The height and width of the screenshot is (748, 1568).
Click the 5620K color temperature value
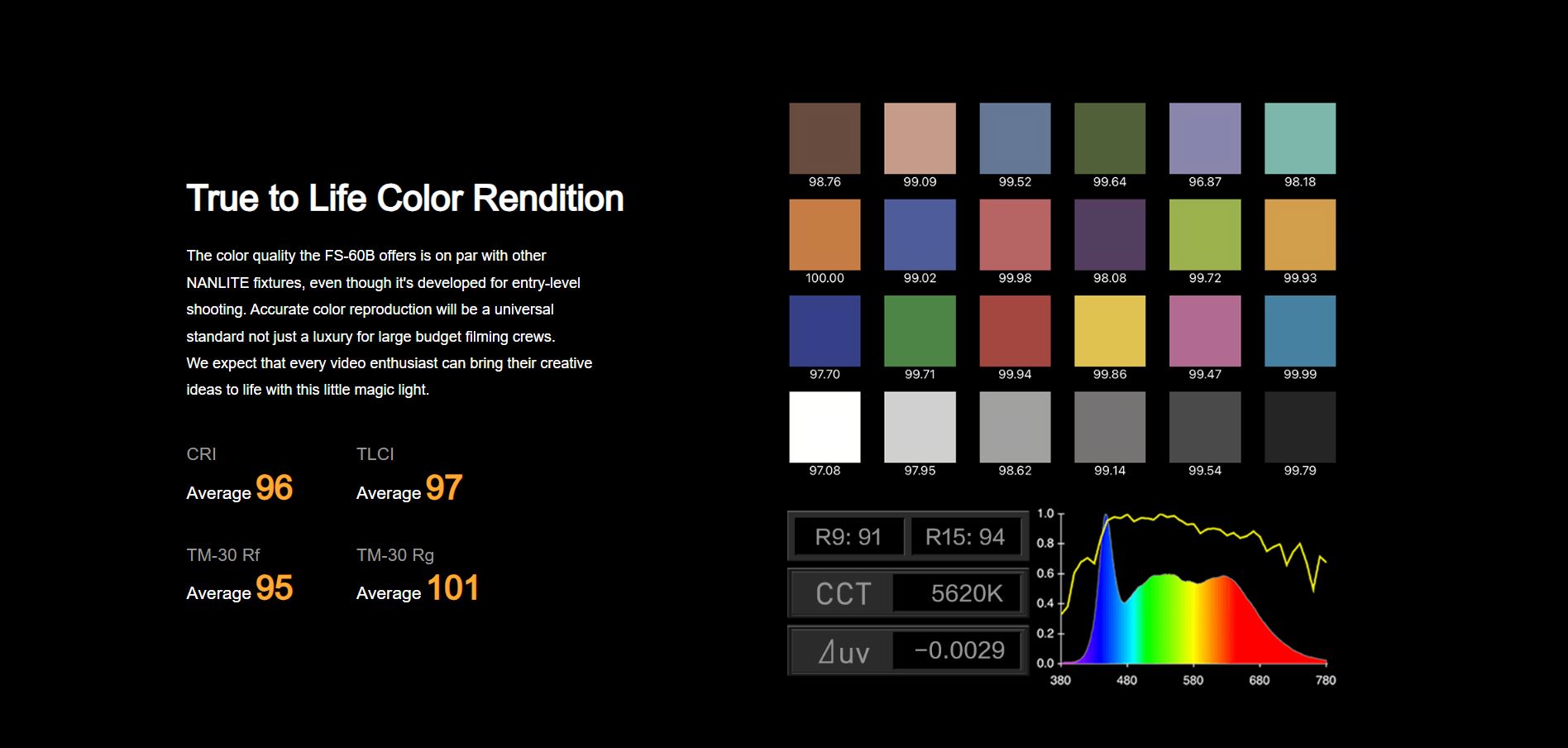click(x=967, y=593)
